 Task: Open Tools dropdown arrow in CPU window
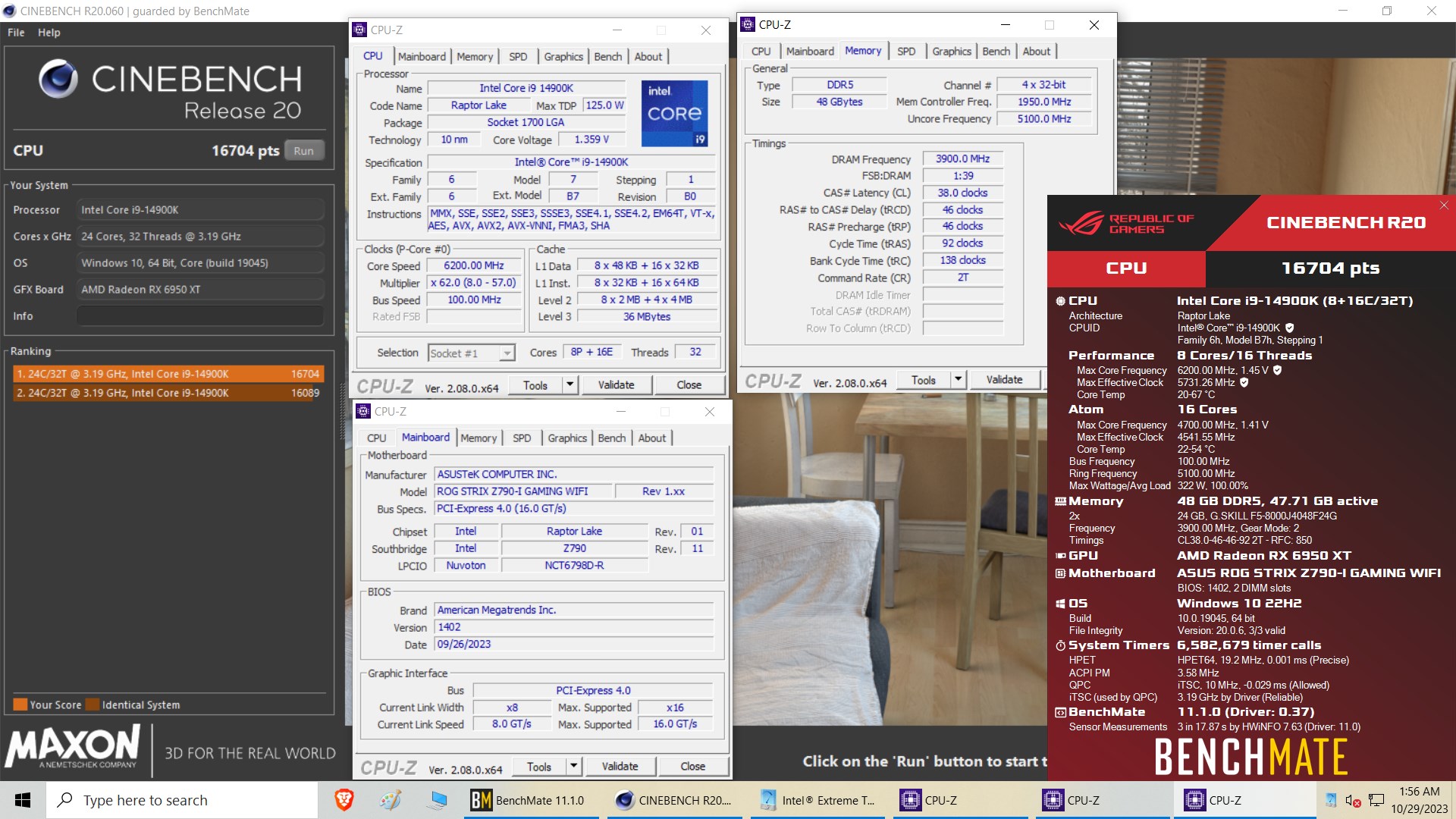(570, 385)
